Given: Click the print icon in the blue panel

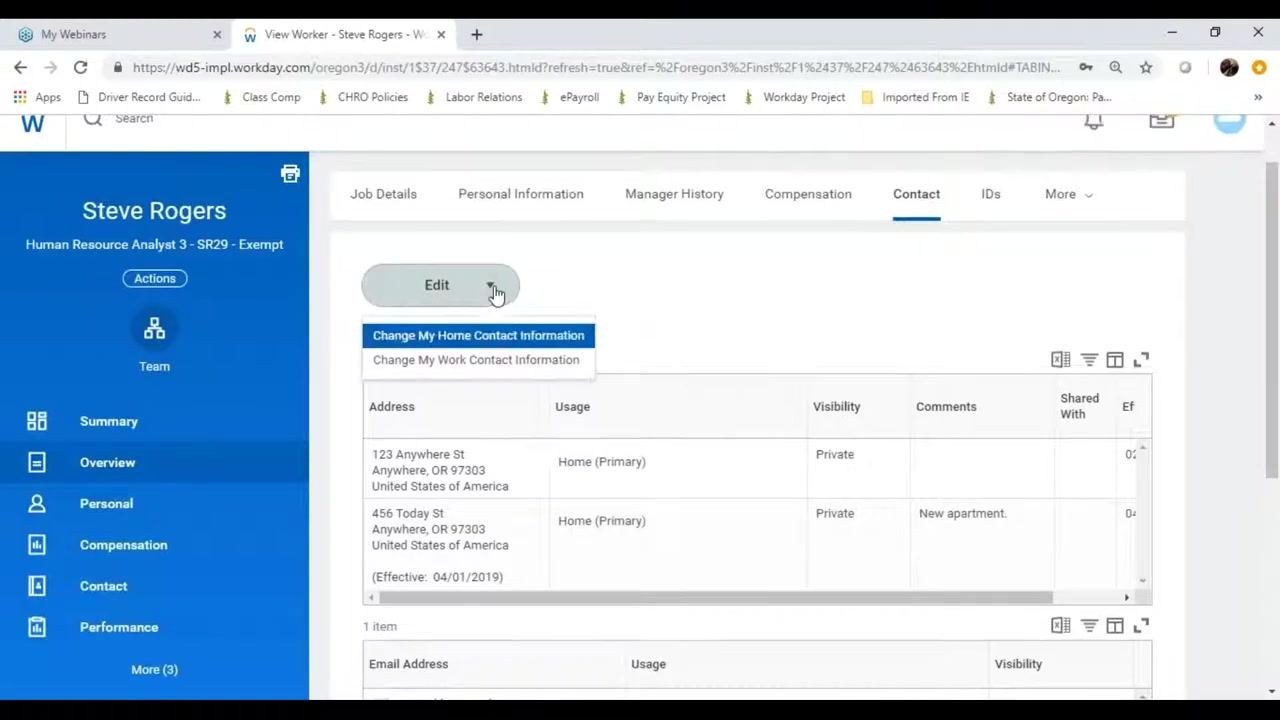Looking at the screenshot, I should [x=290, y=174].
